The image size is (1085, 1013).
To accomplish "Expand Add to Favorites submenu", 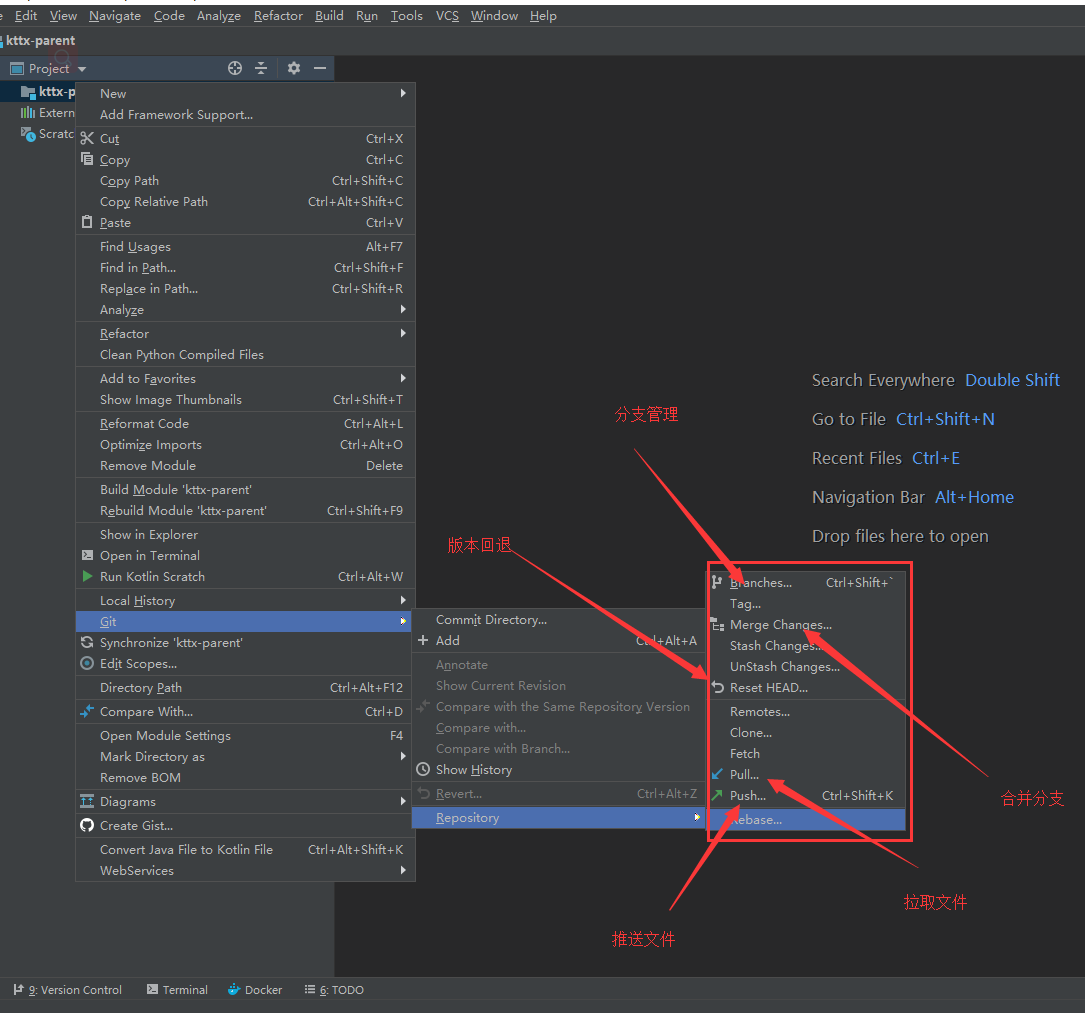I will 403,378.
